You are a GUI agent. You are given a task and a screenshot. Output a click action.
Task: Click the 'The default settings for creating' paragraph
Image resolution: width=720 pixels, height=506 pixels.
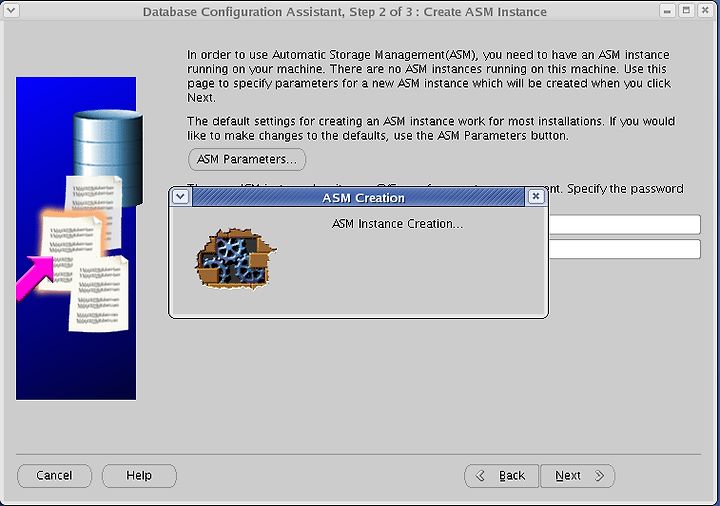point(431,129)
